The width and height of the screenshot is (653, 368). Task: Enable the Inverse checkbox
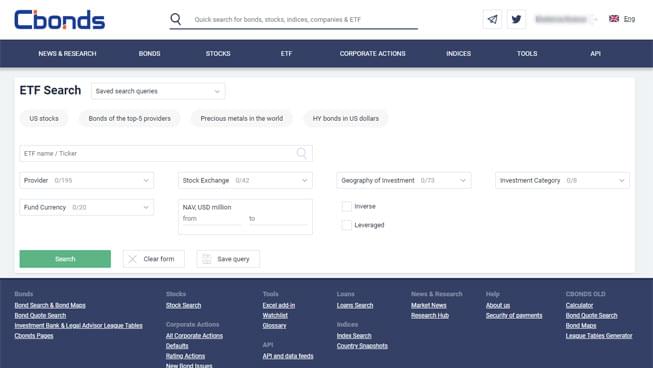coord(346,206)
